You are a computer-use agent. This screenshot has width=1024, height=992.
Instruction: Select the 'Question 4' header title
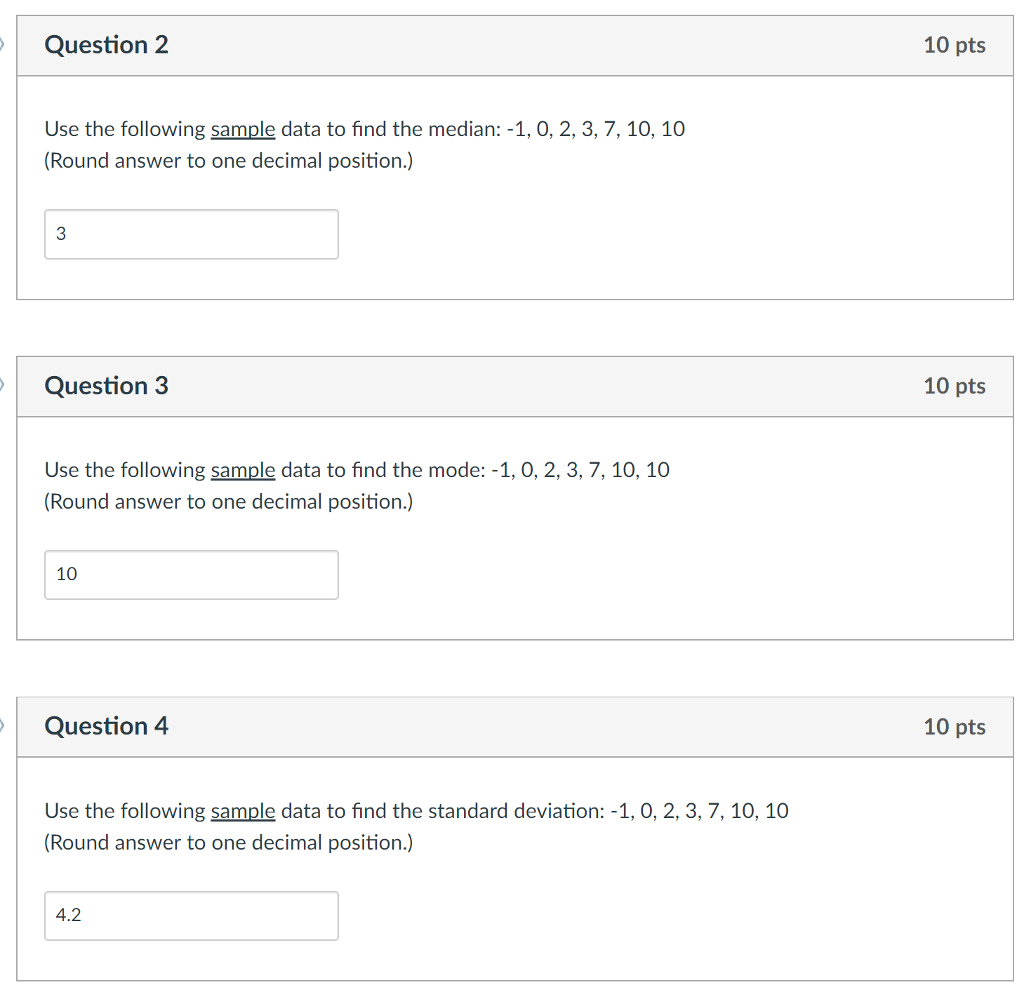coord(107,726)
